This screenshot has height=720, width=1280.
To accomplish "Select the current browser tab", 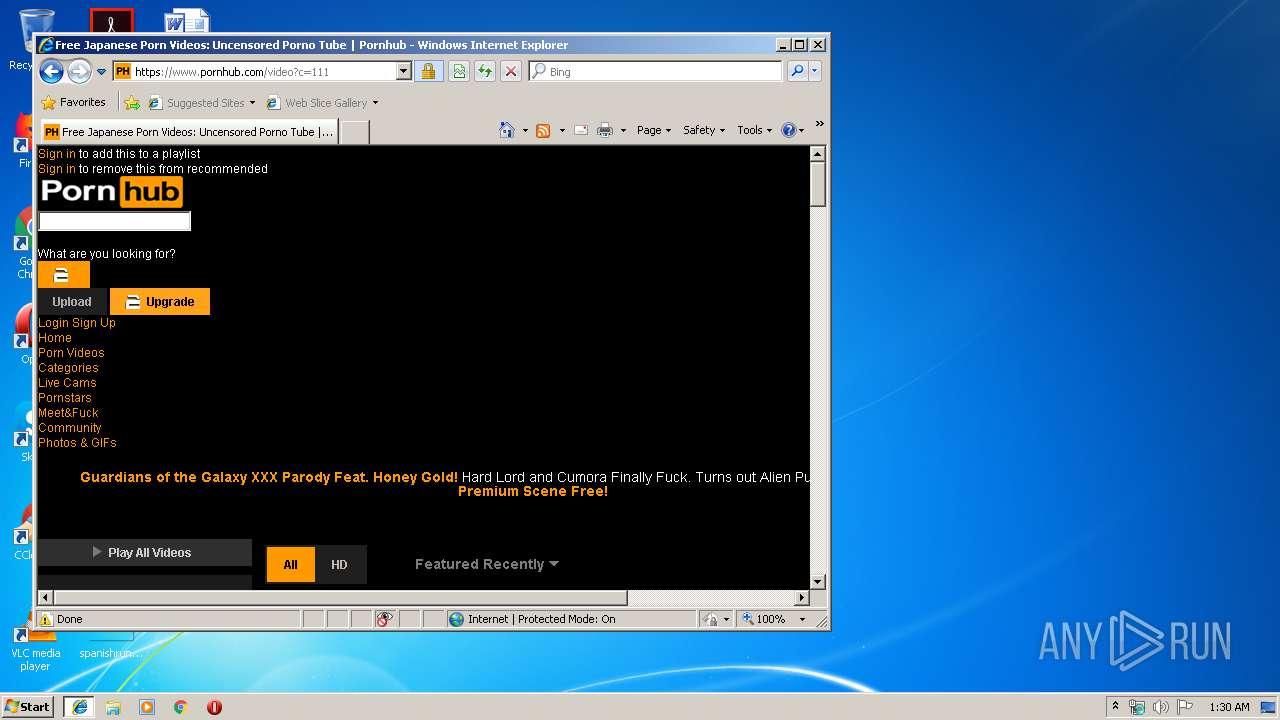I will [189, 132].
